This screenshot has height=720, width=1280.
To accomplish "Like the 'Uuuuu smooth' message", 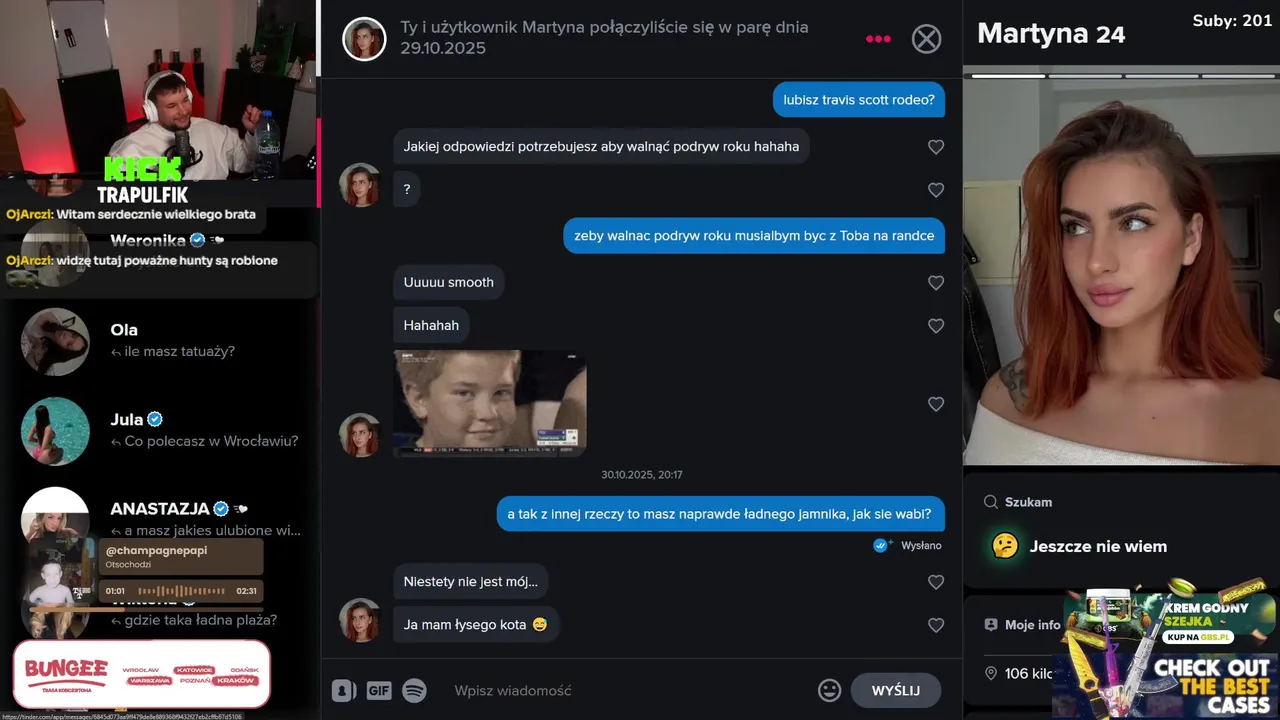I will pos(936,283).
